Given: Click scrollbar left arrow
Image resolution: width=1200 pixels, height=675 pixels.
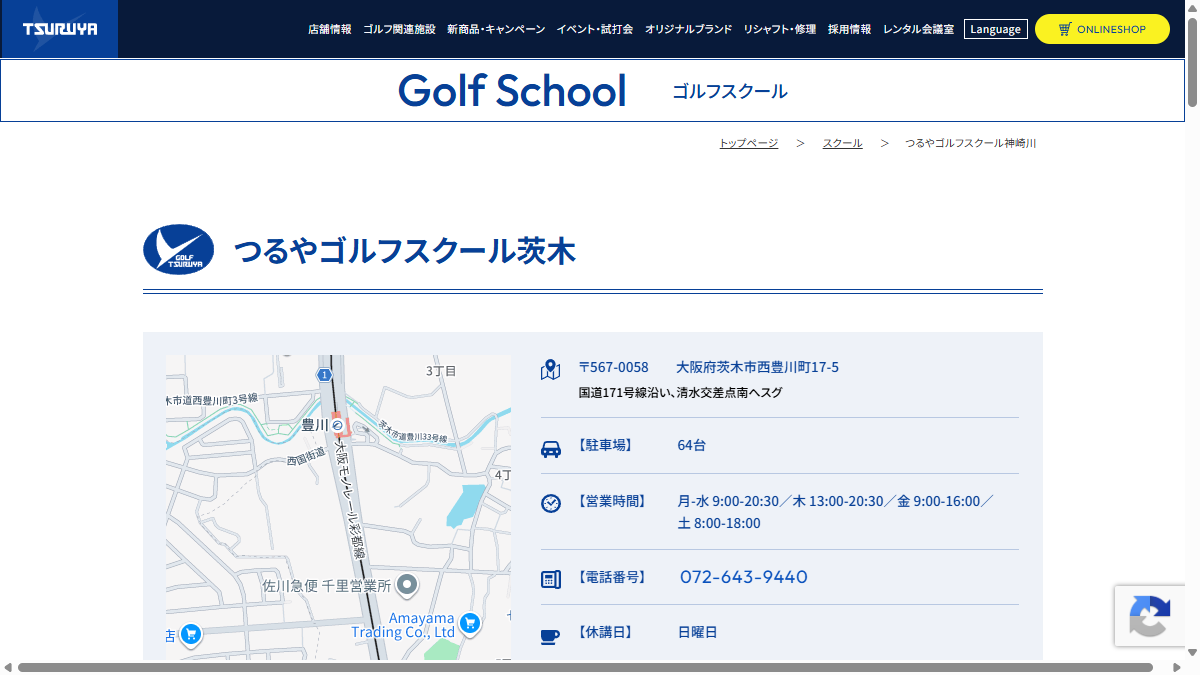Looking at the screenshot, I should coord(7,667).
